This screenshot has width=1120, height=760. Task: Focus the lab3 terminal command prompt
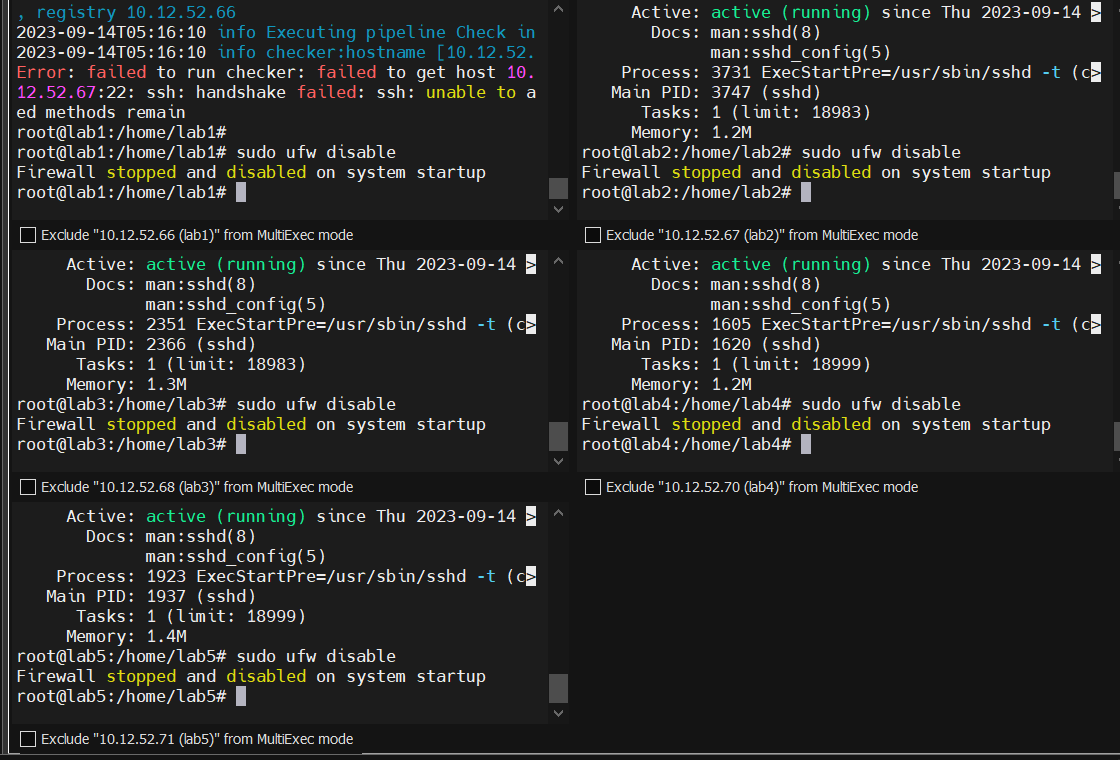pos(241,444)
